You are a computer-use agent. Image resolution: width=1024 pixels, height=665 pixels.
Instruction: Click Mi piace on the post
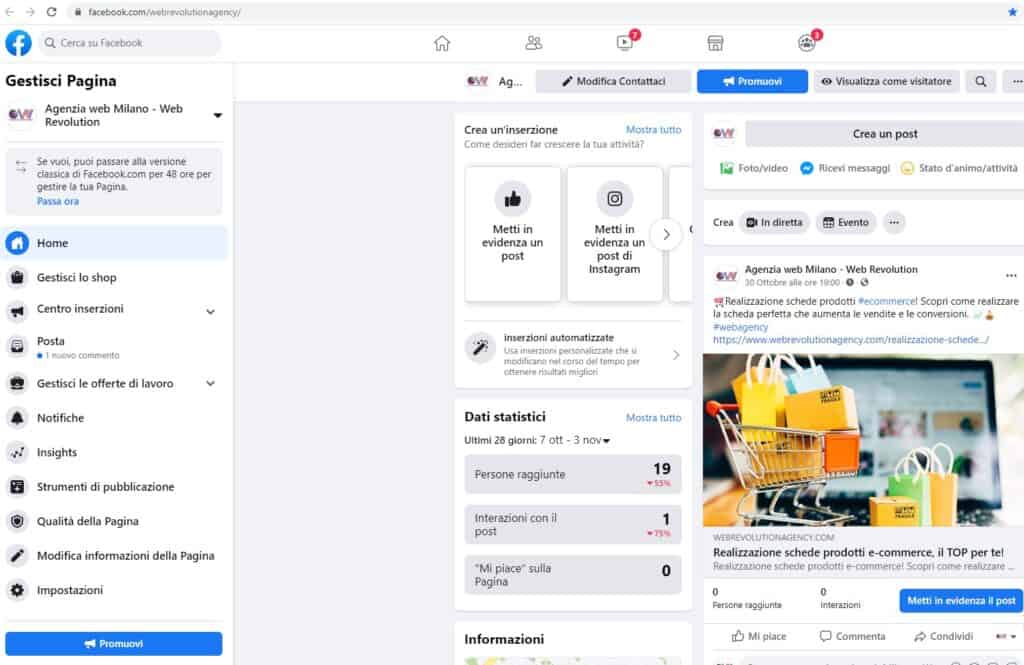click(759, 636)
